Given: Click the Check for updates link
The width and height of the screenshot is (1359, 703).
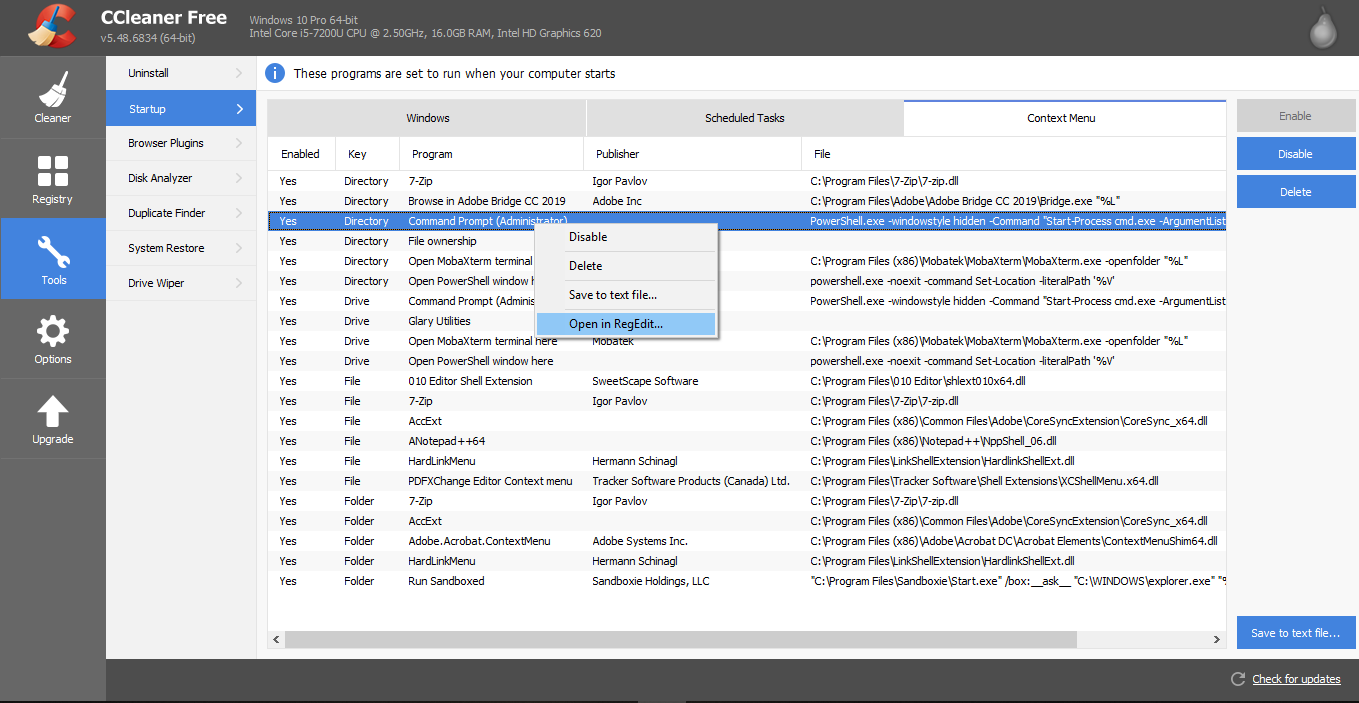Looking at the screenshot, I should (x=1296, y=679).
